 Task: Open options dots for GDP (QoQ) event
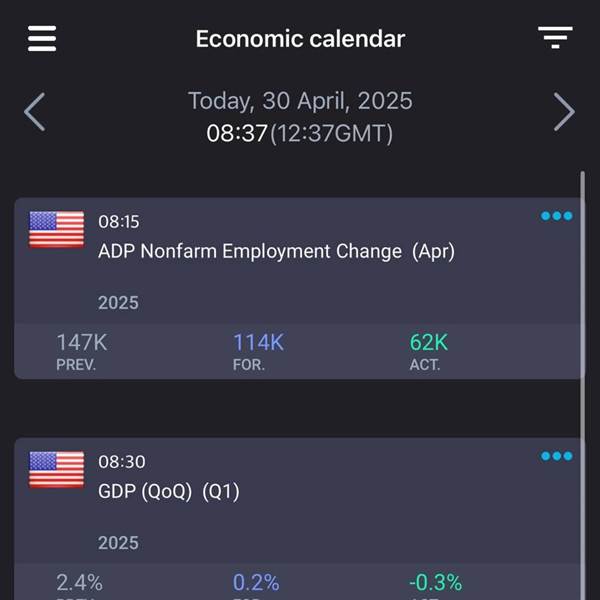click(557, 456)
